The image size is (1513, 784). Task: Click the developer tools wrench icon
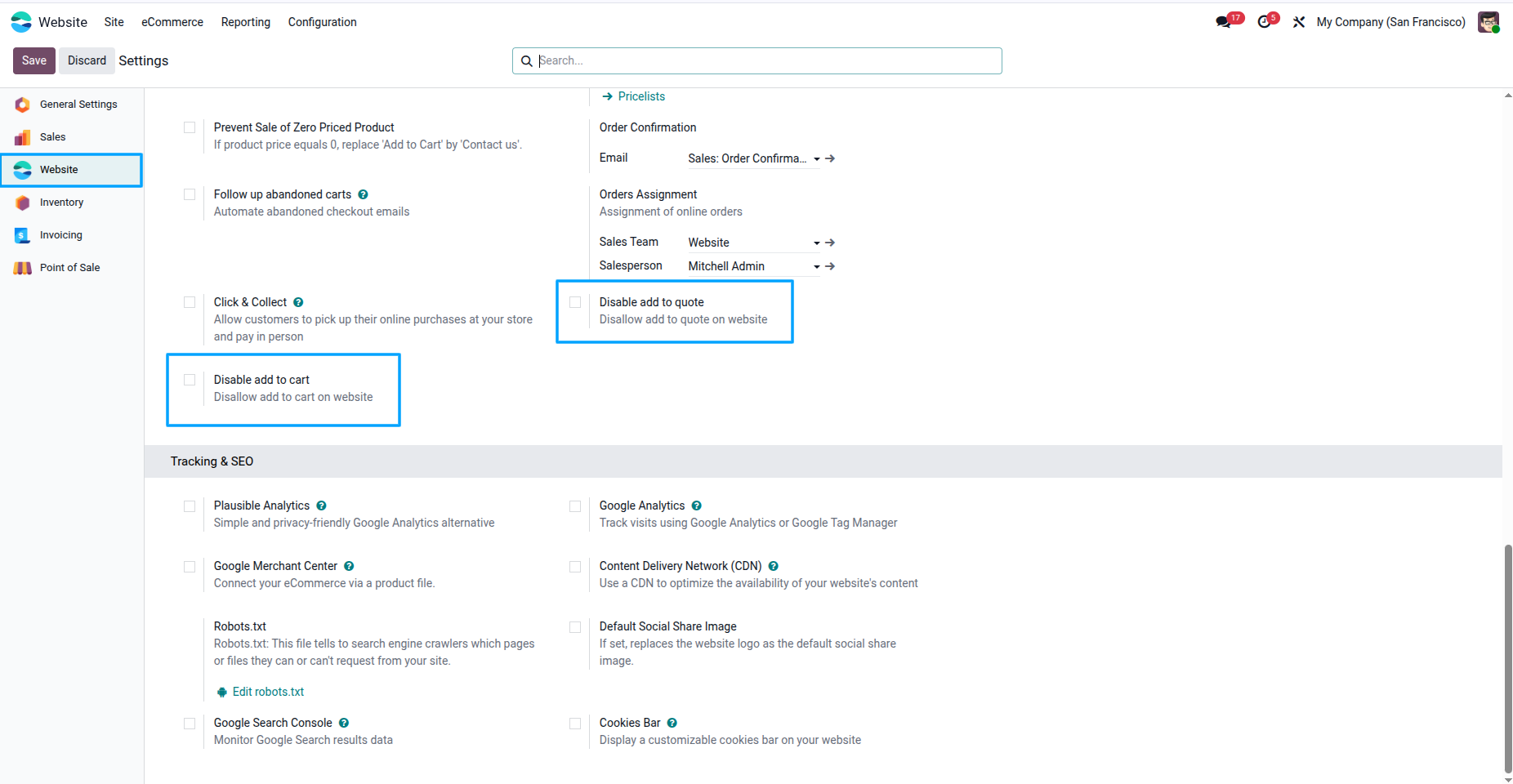click(x=1298, y=22)
